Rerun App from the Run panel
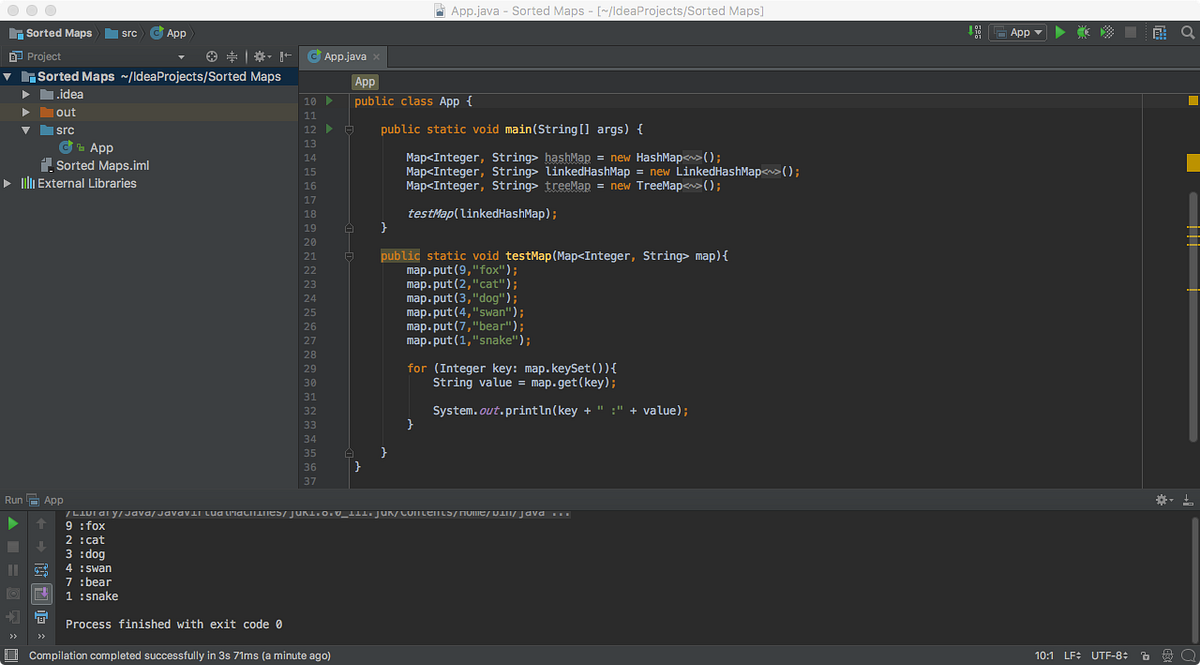Image resolution: width=1200 pixels, height=665 pixels. click(x=13, y=523)
